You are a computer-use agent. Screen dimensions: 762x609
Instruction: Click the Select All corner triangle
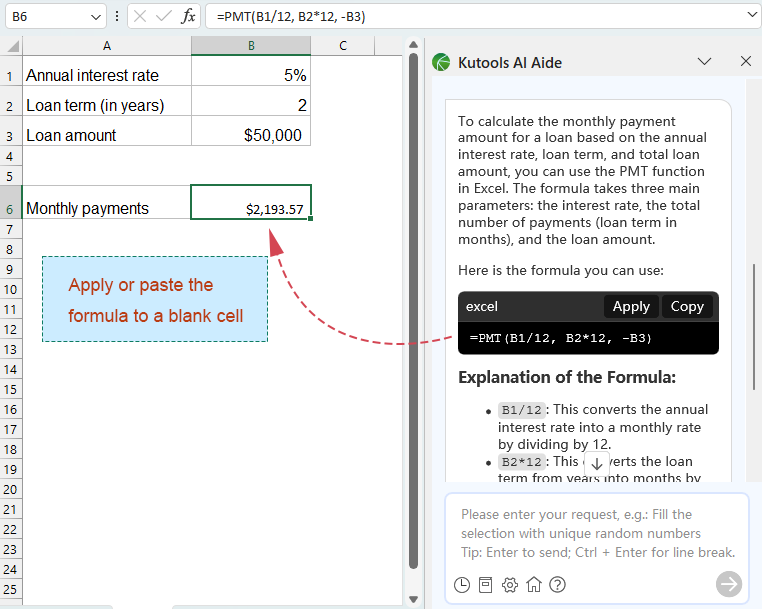(x=11, y=46)
